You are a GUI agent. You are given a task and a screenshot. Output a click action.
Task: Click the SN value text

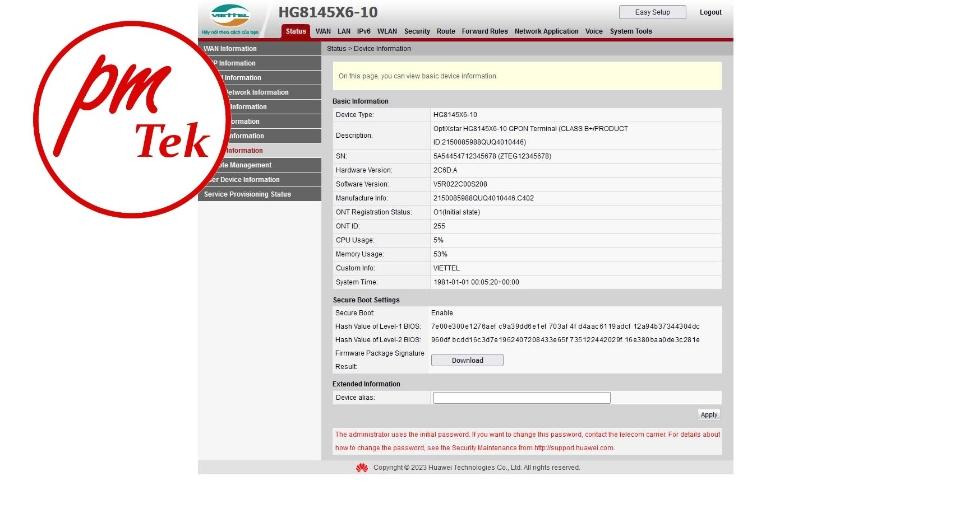pyautogui.click(x=492, y=156)
